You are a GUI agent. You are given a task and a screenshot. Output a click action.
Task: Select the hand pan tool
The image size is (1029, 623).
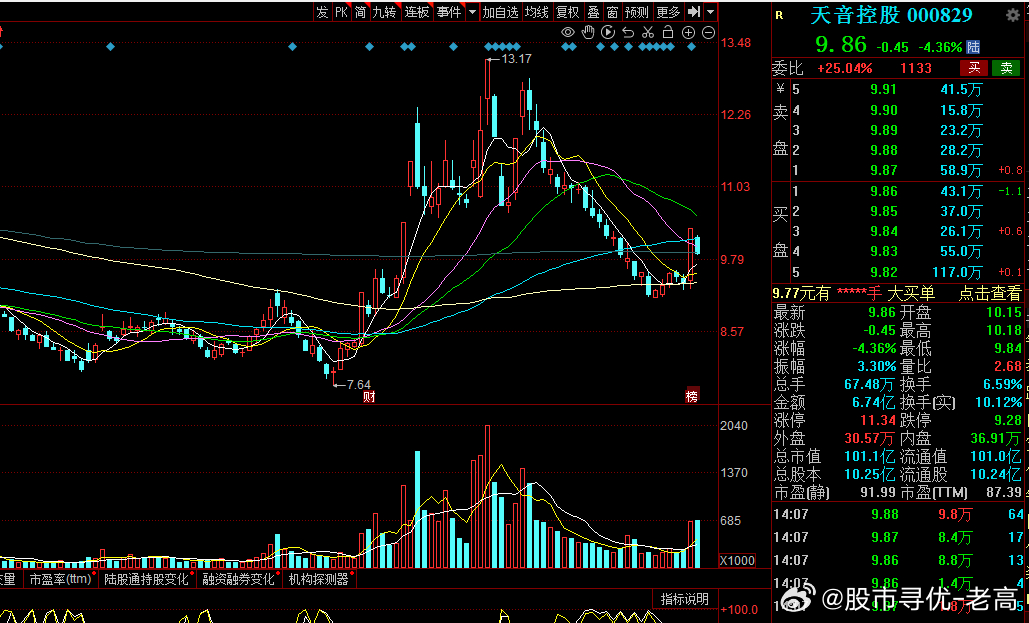tap(588, 33)
